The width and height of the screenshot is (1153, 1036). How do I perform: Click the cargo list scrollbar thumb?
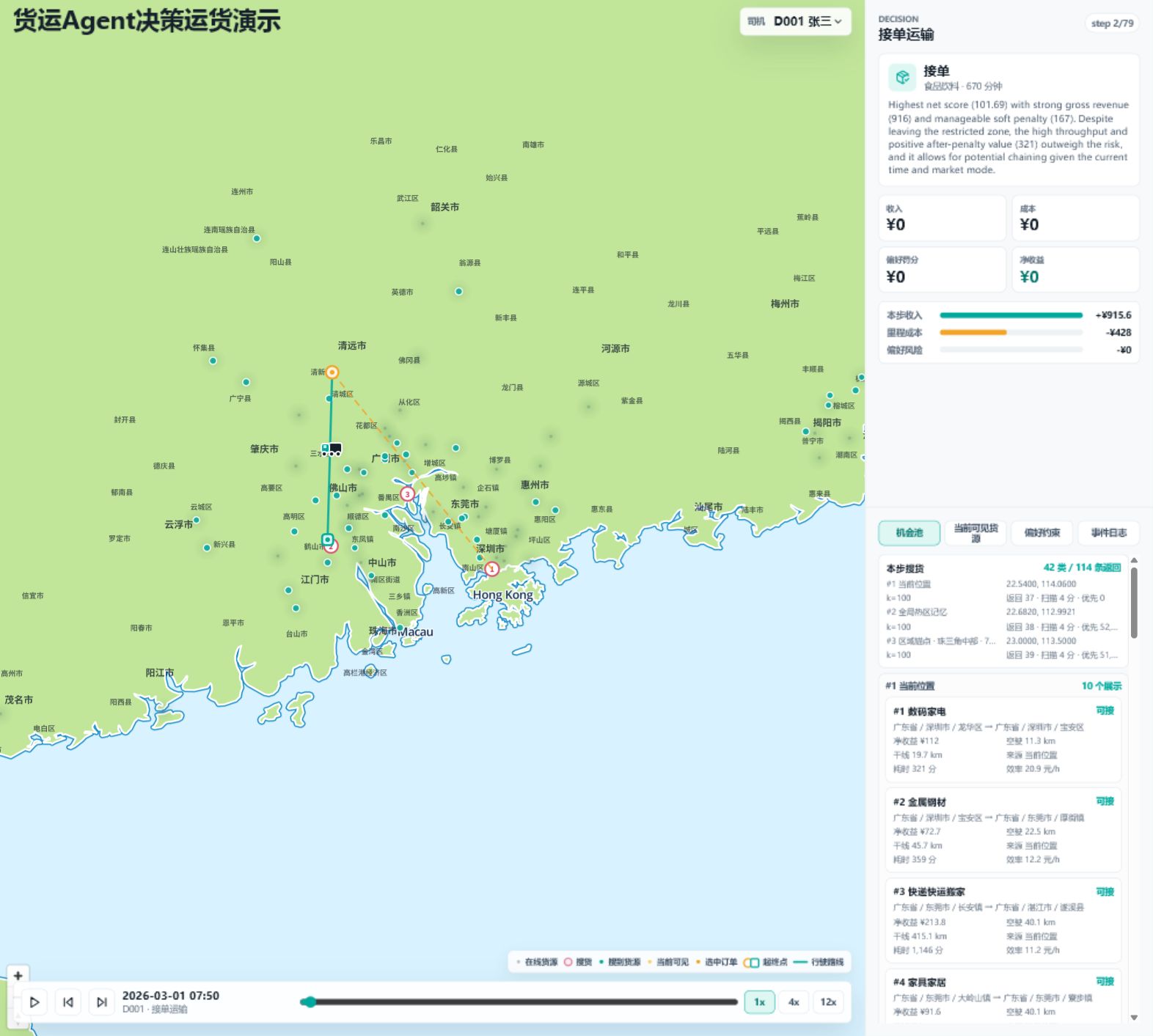pos(1134,603)
